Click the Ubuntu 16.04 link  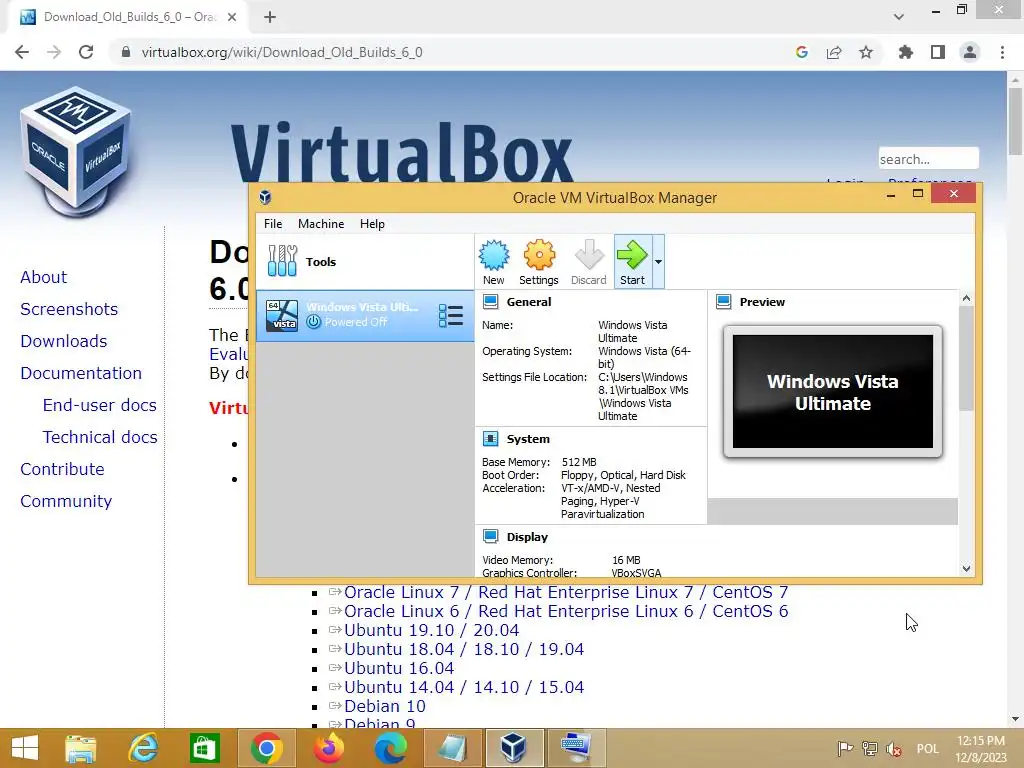399,668
